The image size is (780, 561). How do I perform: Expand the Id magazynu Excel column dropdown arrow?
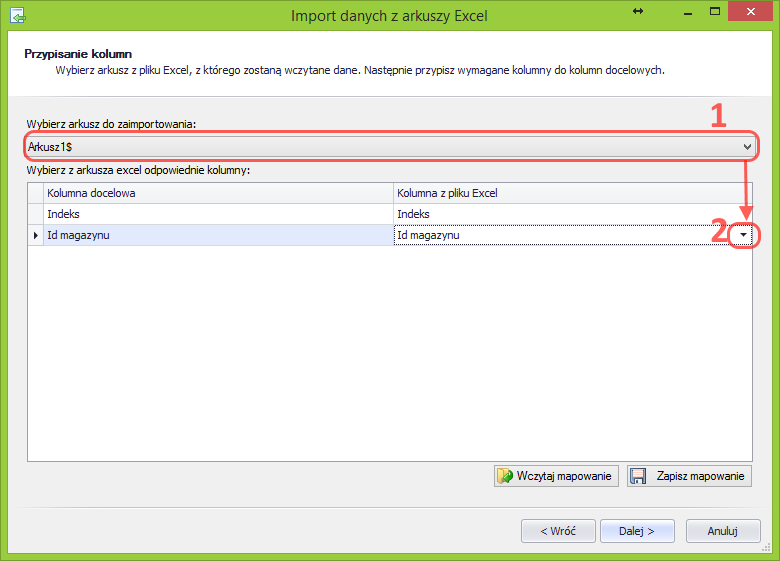click(743, 235)
